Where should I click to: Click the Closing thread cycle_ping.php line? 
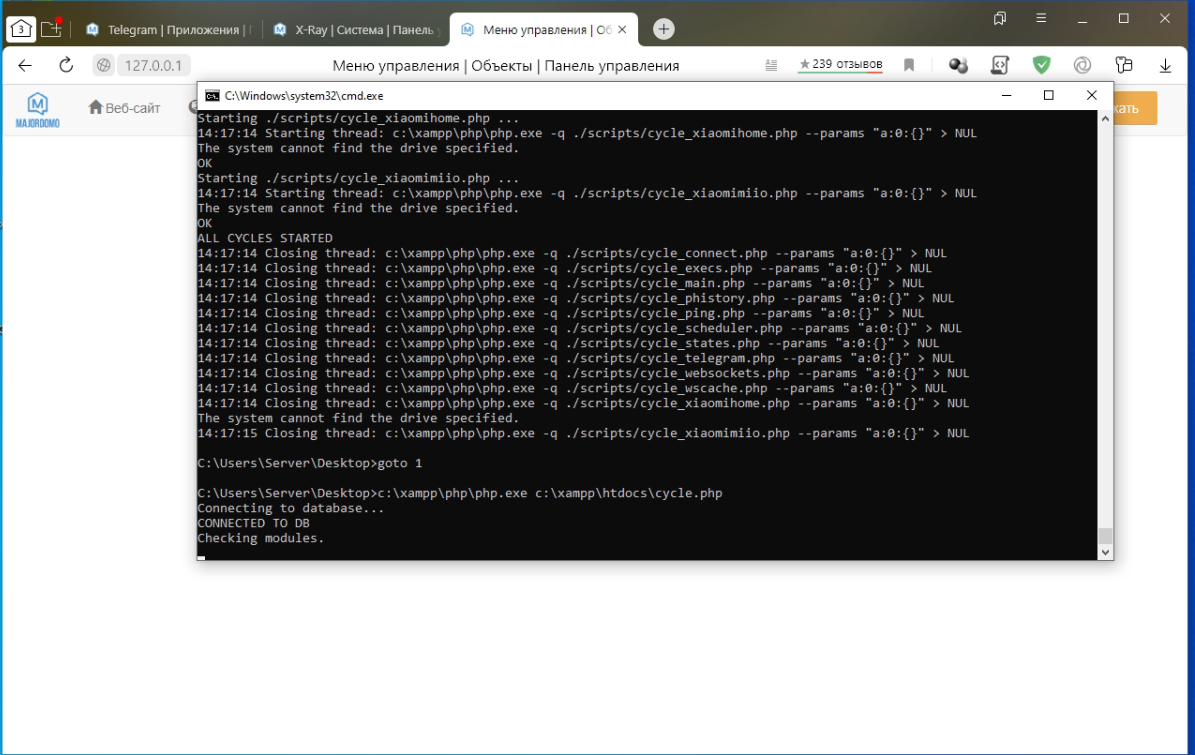point(560,313)
